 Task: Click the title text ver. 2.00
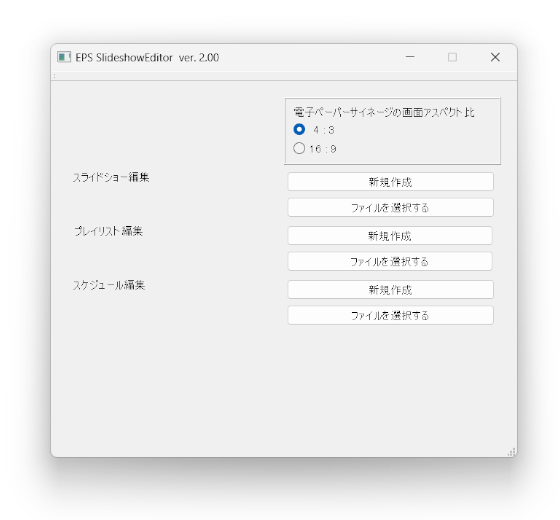coord(199,58)
